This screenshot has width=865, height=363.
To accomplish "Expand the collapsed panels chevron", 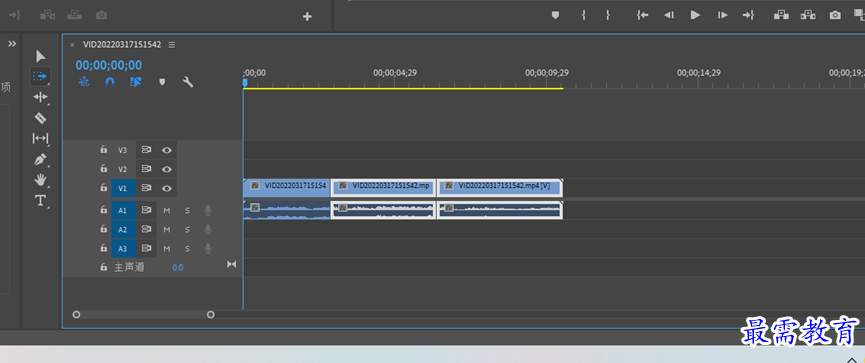I will pos(12,44).
